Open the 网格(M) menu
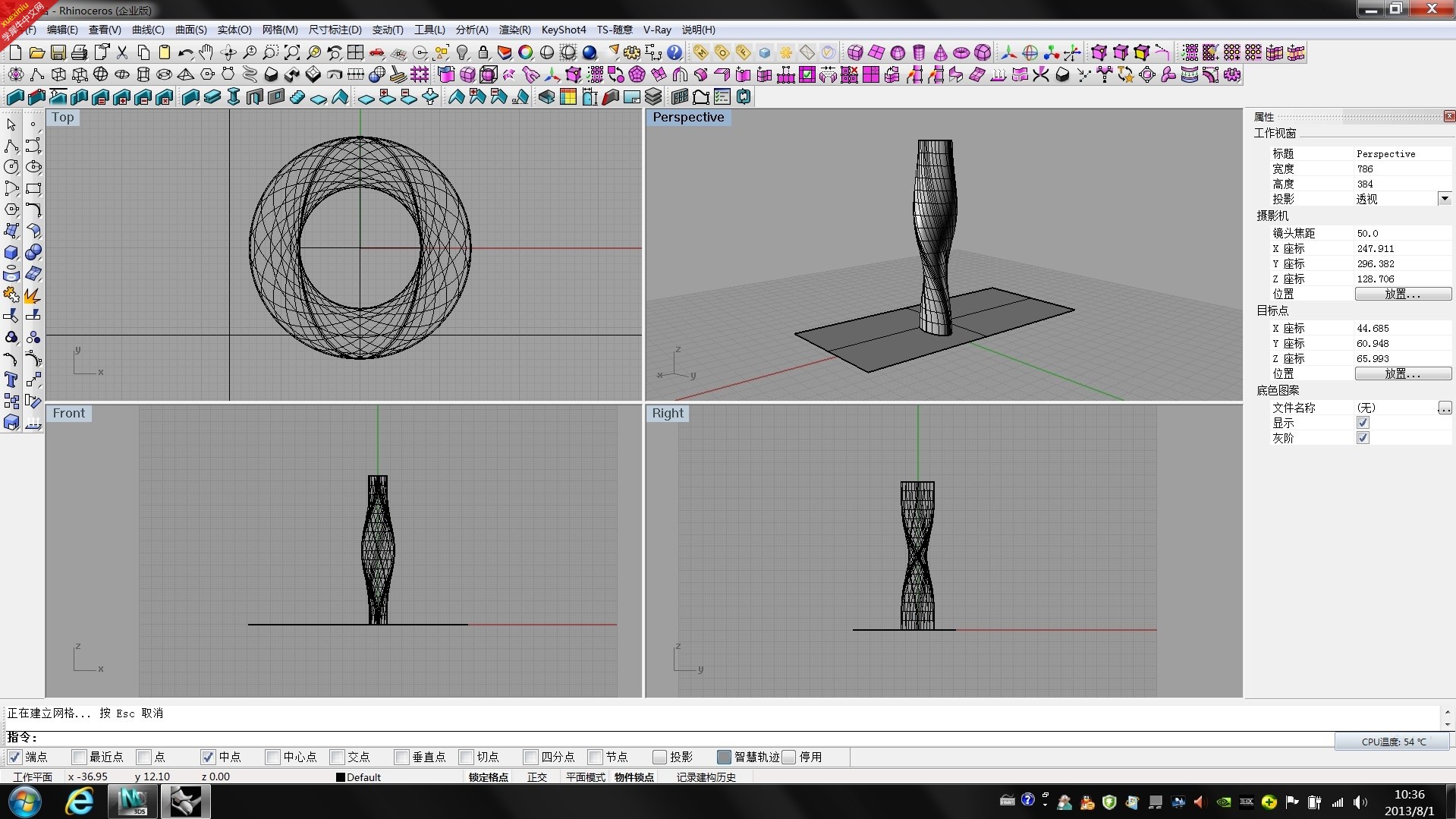Image resolution: width=1456 pixels, height=819 pixels. coord(280,30)
